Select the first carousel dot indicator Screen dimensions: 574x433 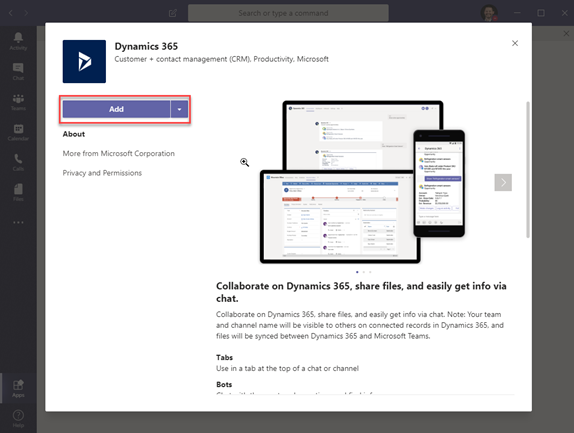357,272
